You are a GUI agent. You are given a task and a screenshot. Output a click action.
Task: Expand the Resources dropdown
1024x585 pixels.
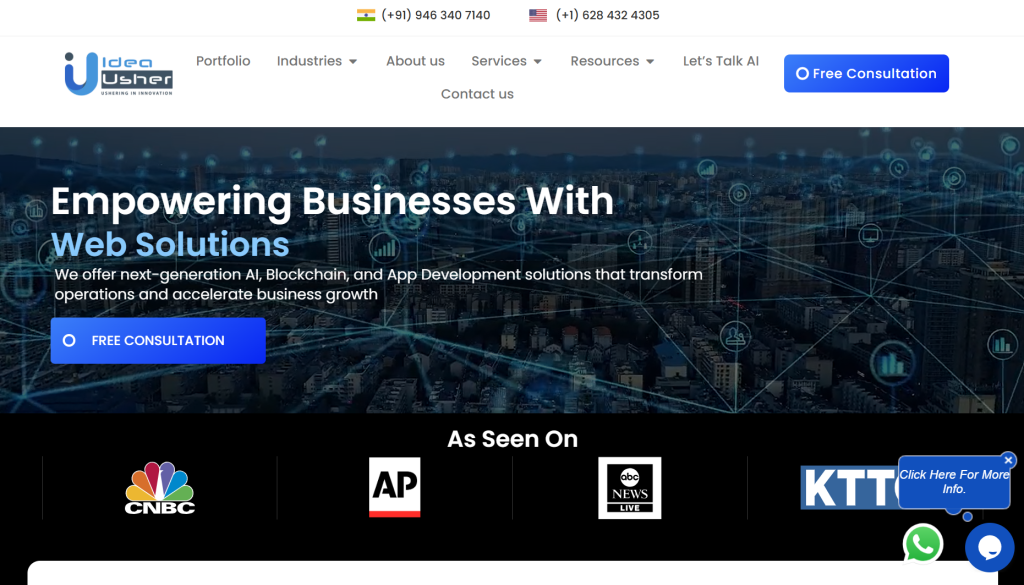(x=612, y=61)
